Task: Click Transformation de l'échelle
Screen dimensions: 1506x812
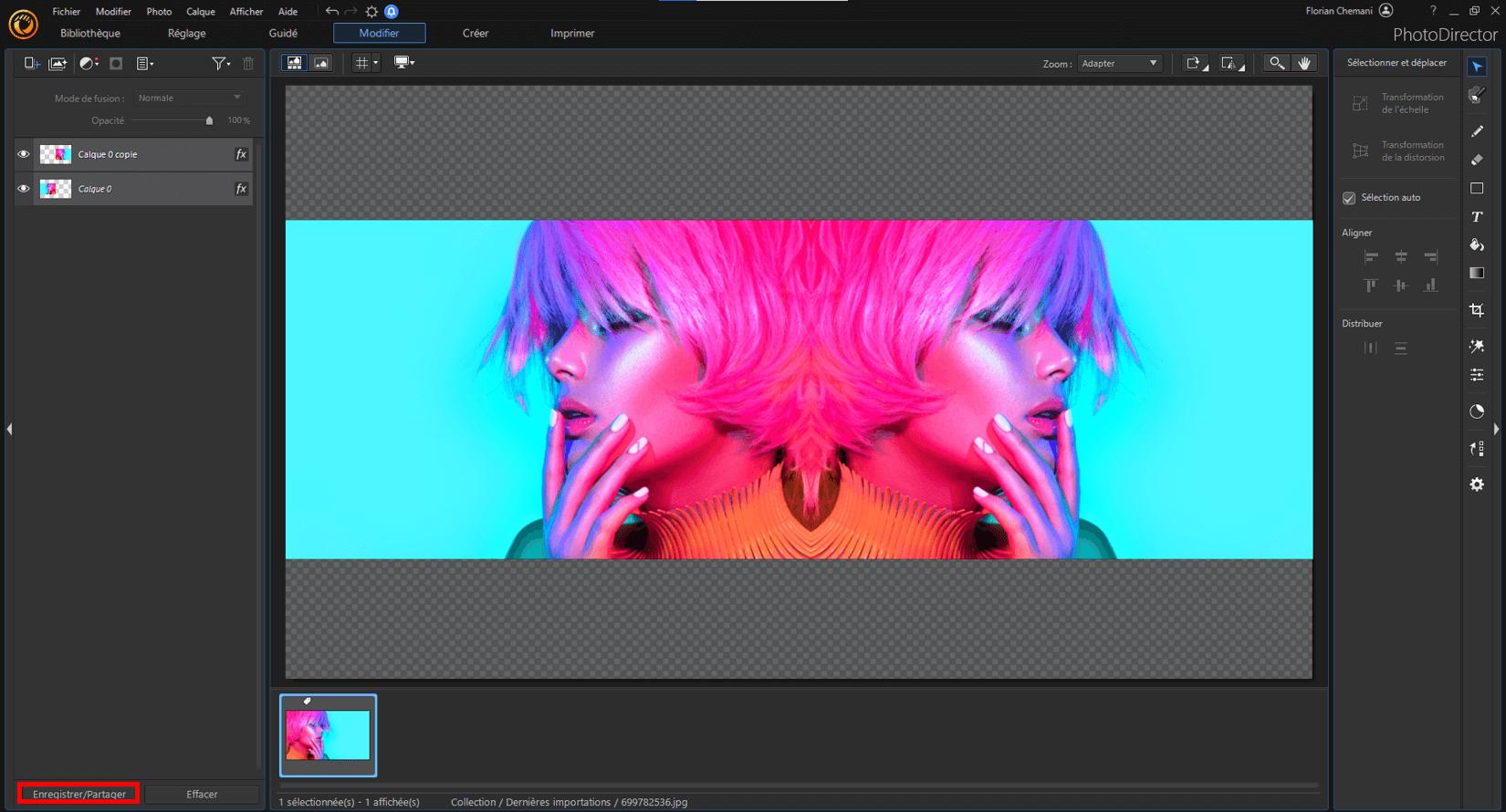Action: (x=1398, y=103)
